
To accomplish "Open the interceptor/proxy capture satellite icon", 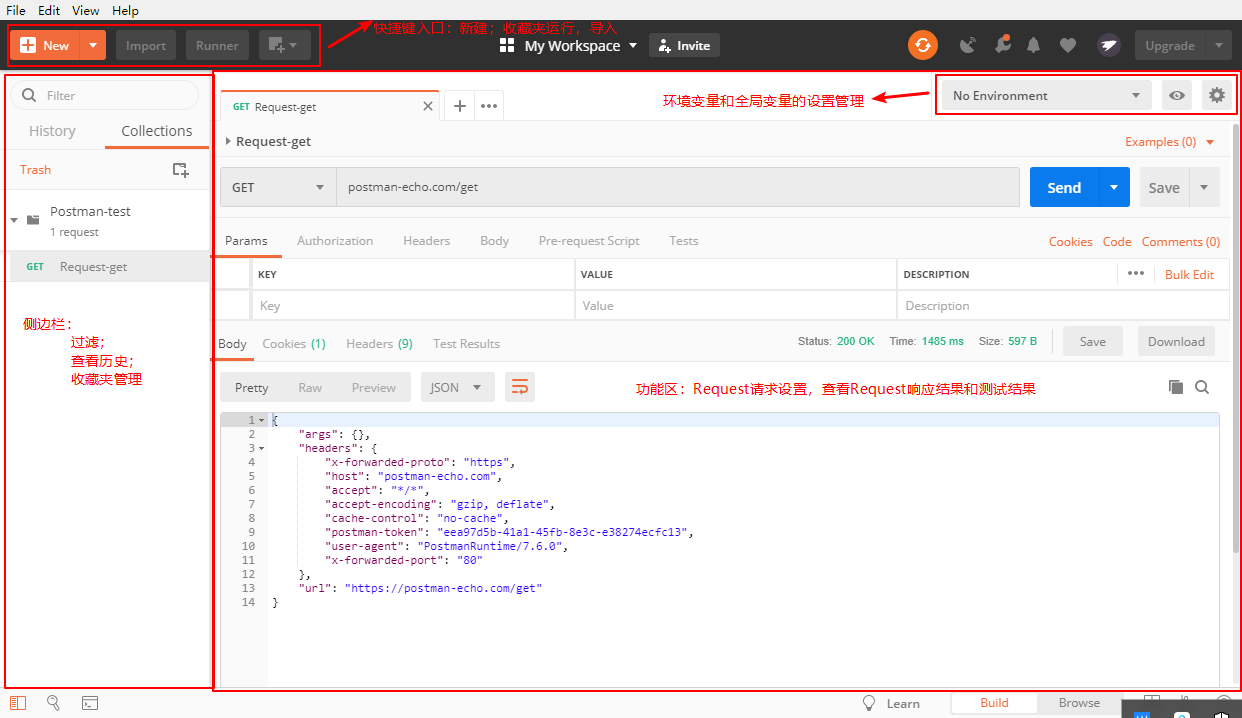I will (967, 45).
